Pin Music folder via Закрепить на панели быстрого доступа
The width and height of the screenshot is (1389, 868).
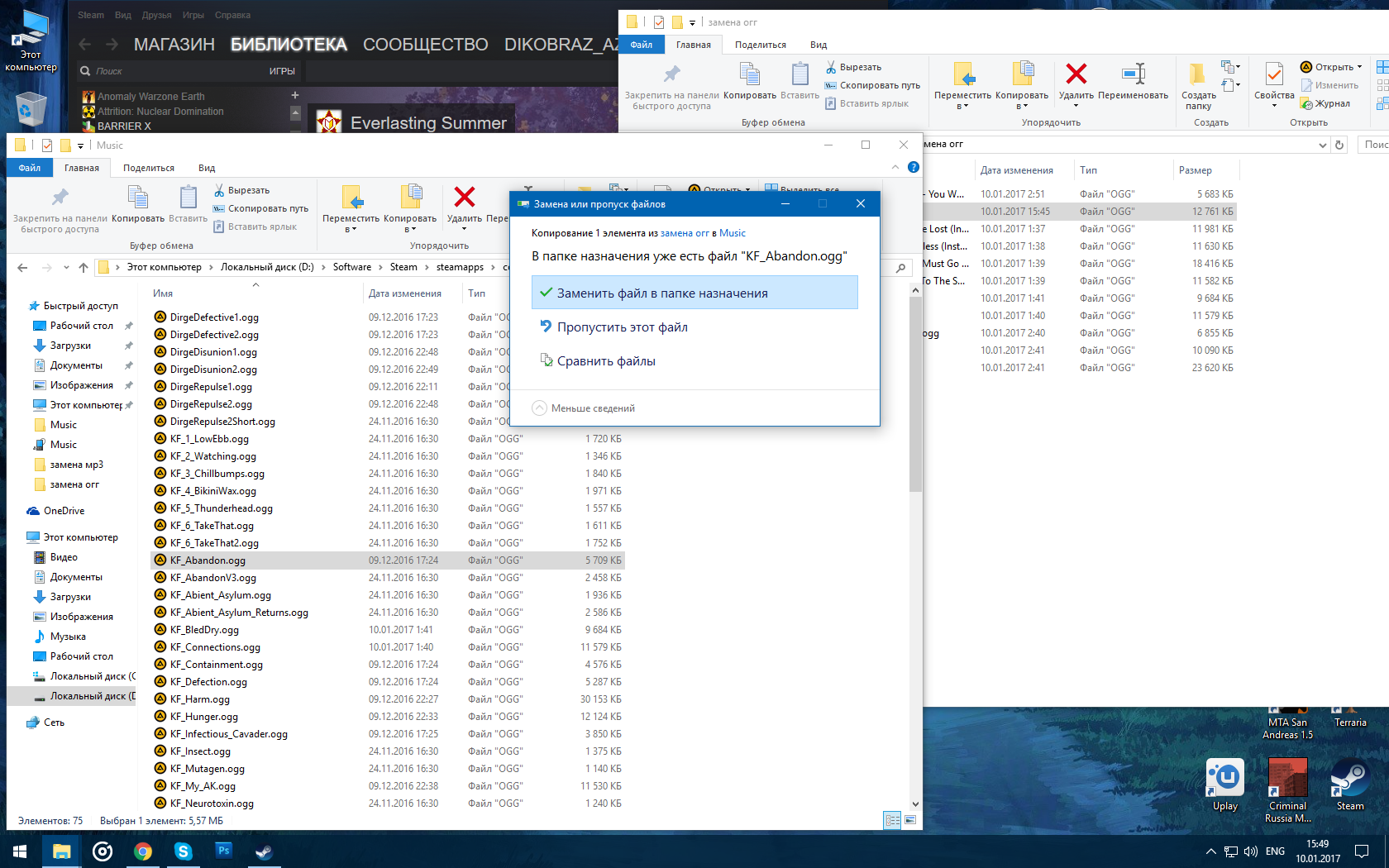click(x=60, y=210)
